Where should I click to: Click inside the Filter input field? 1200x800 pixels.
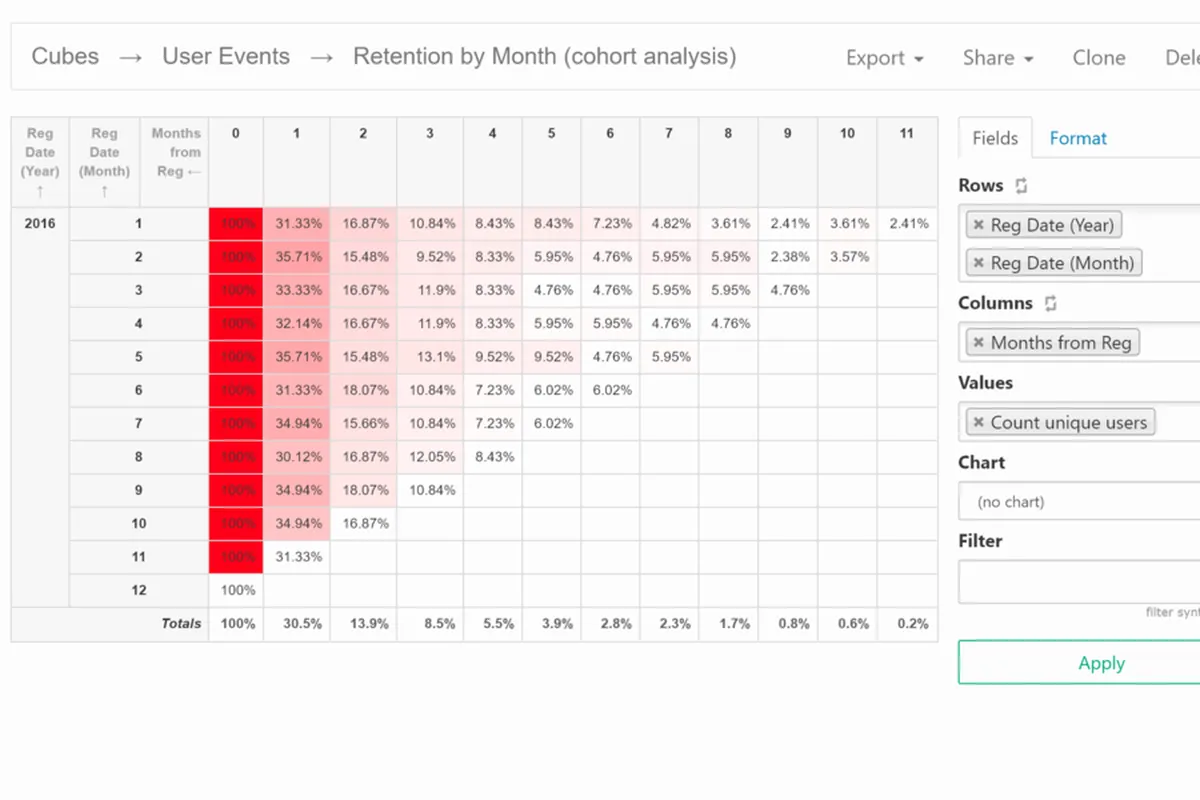pyautogui.click(x=1078, y=582)
